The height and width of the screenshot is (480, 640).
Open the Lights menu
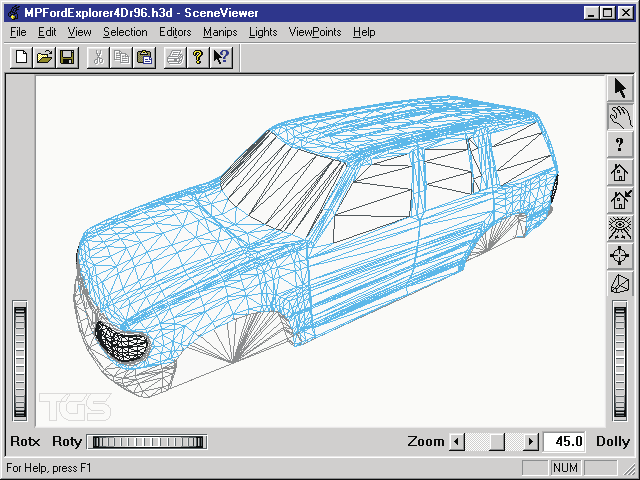coord(263,32)
